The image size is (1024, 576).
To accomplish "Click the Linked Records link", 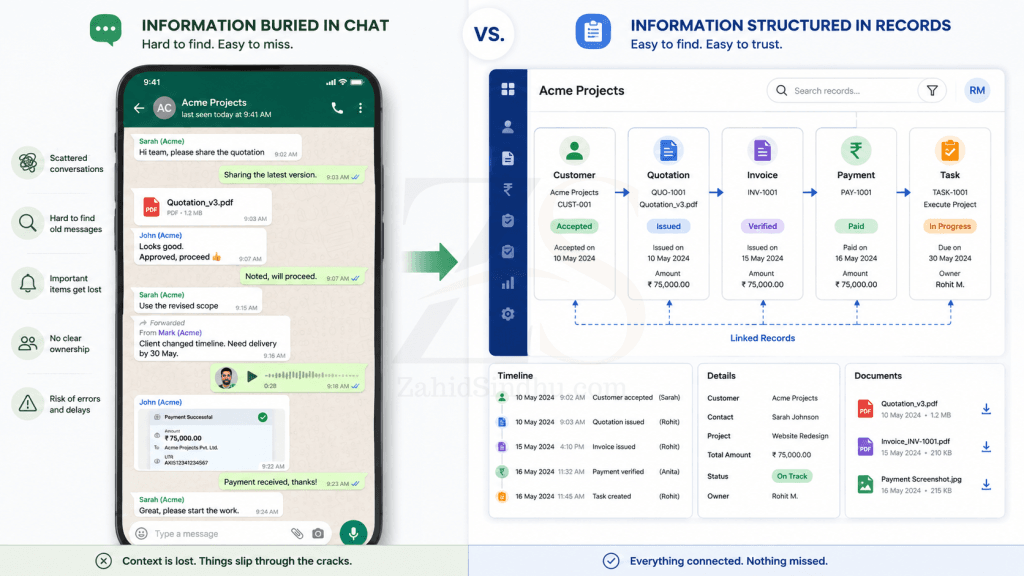I will [762, 338].
